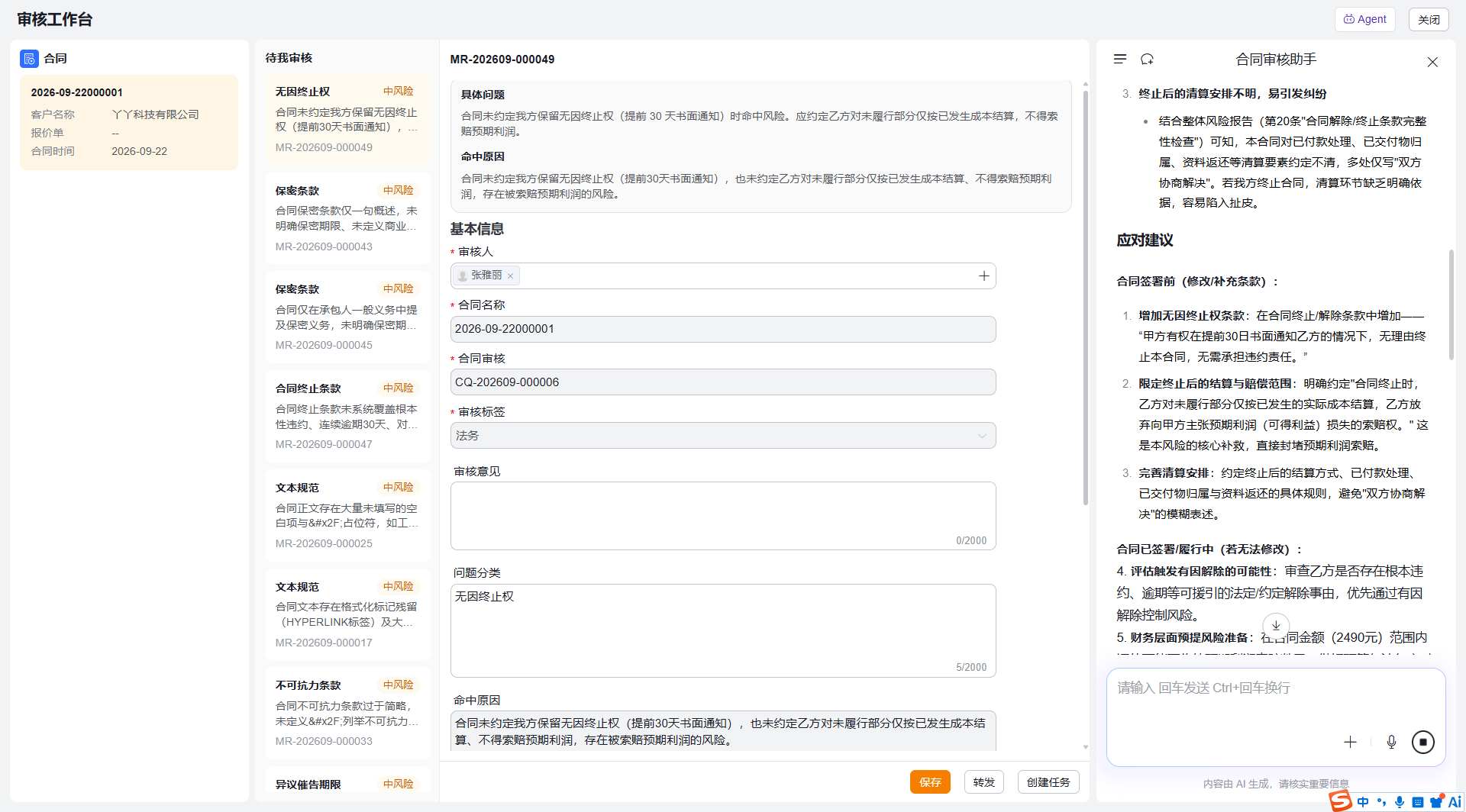Jump to bottom of assistant chat
Viewport: 1466px width, 812px height.
pyautogui.click(x=1276, y=625)
